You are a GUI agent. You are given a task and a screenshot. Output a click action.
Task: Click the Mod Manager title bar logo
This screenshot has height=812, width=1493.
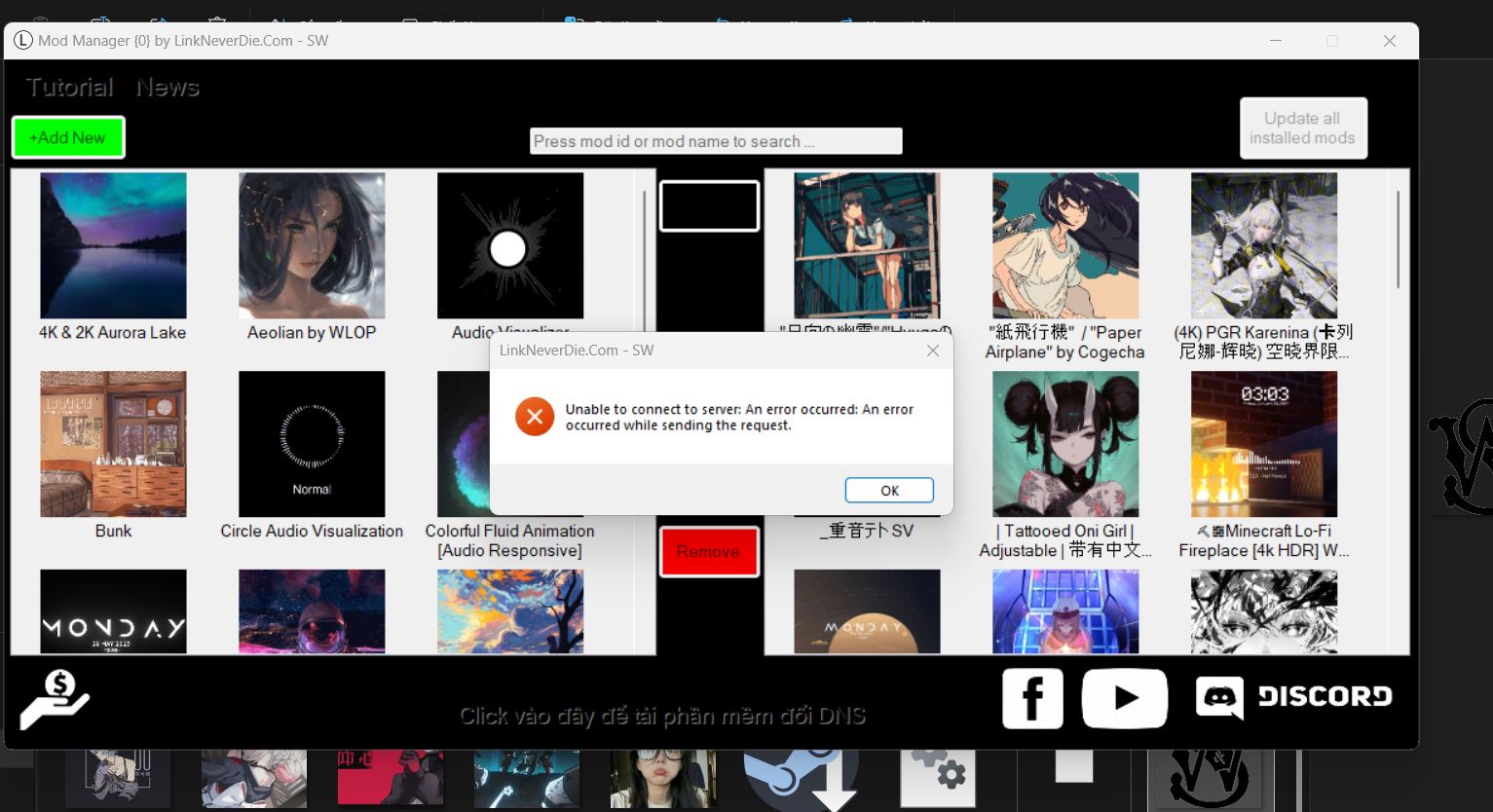coord(22,41)
